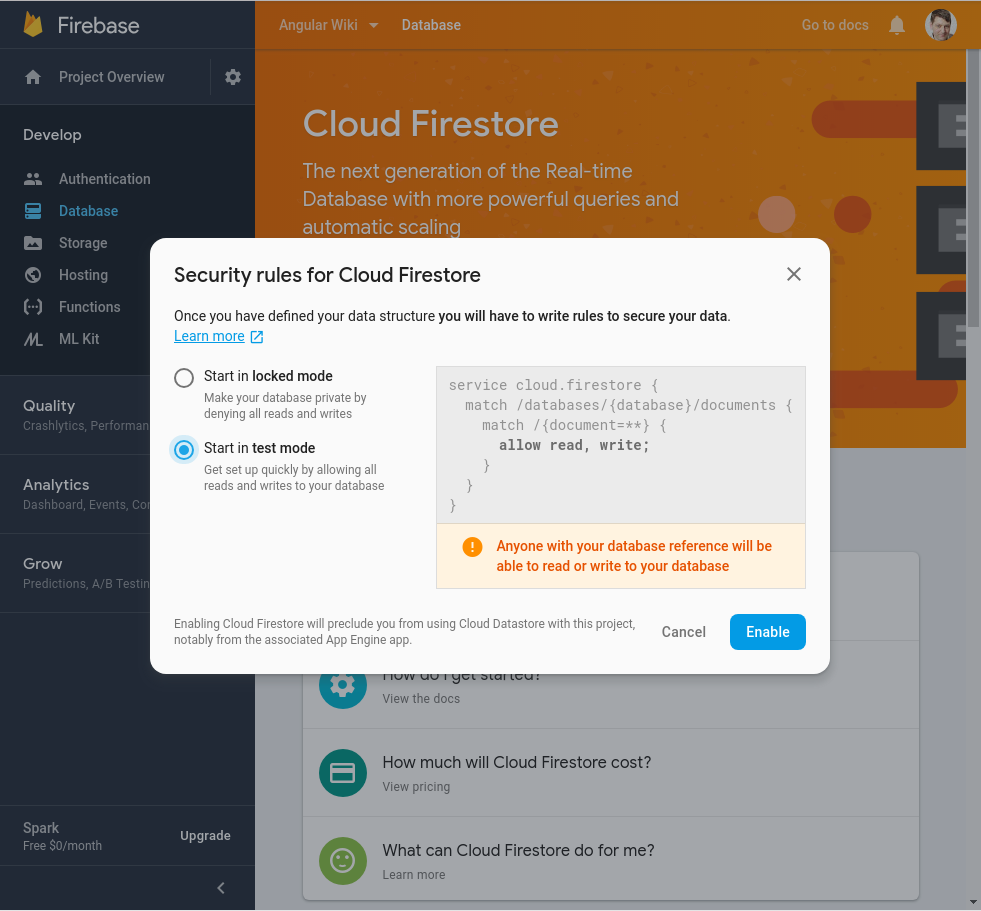981x911 pixels.
Task: Click the ML Kit icon
Action: point(33,339)
